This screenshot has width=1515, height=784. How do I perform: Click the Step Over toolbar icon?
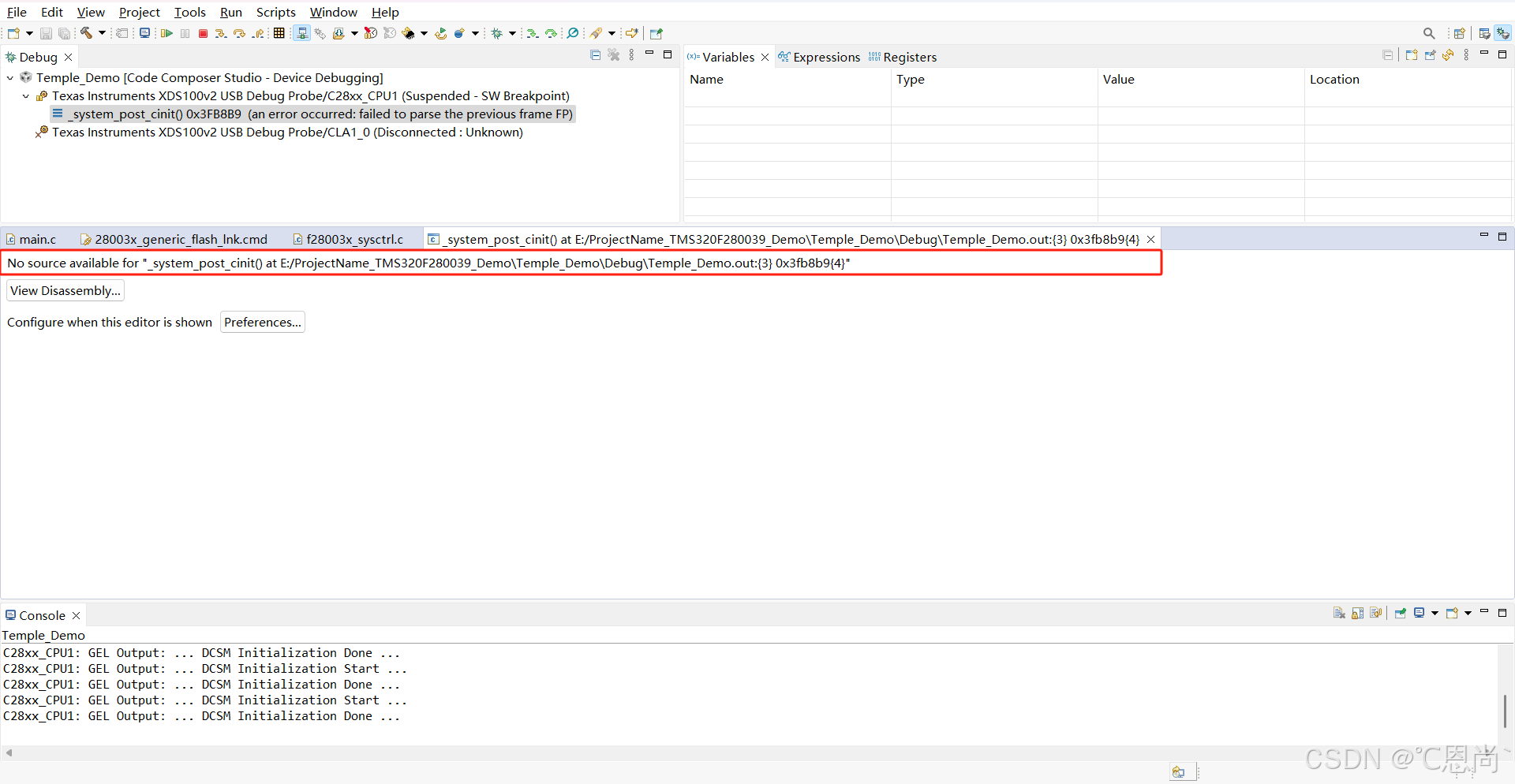239,33
